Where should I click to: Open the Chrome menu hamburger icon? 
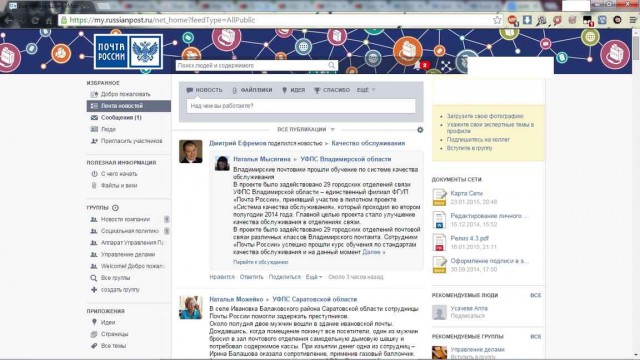coord(633,20)
